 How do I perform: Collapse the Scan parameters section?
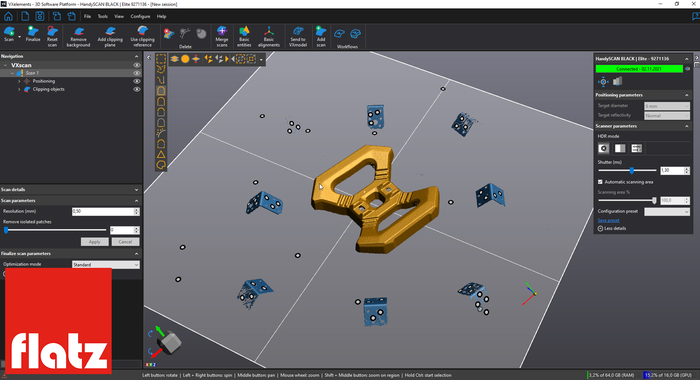point(137,200)
